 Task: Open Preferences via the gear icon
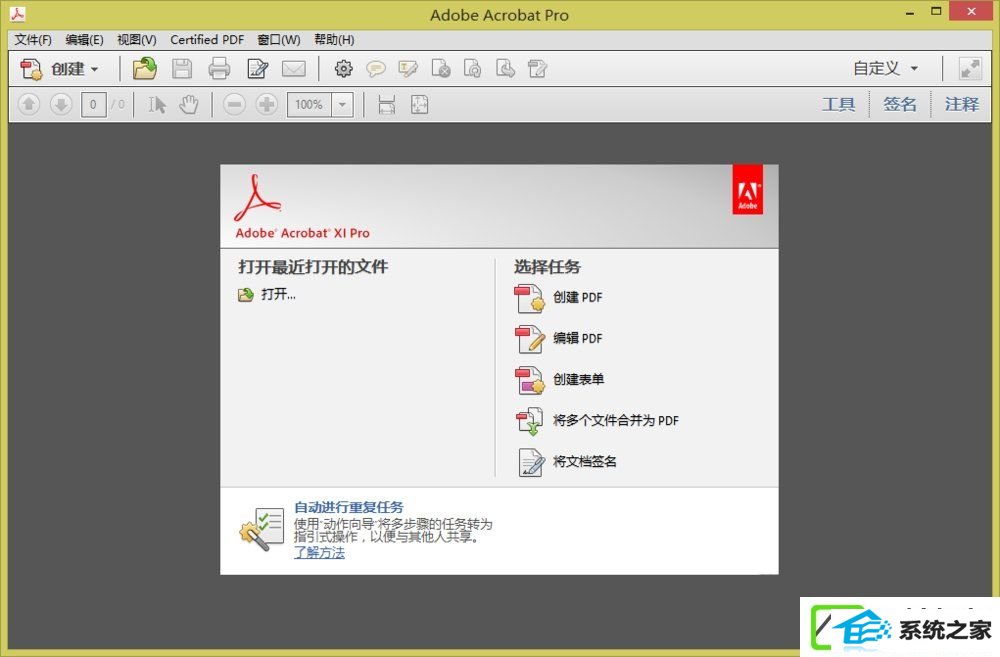343,68
